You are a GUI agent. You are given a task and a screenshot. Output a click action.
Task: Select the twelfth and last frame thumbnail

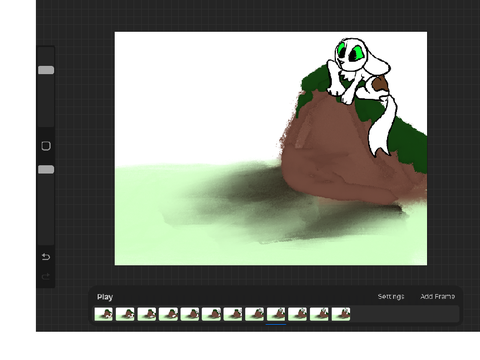[x=341, y=314]
